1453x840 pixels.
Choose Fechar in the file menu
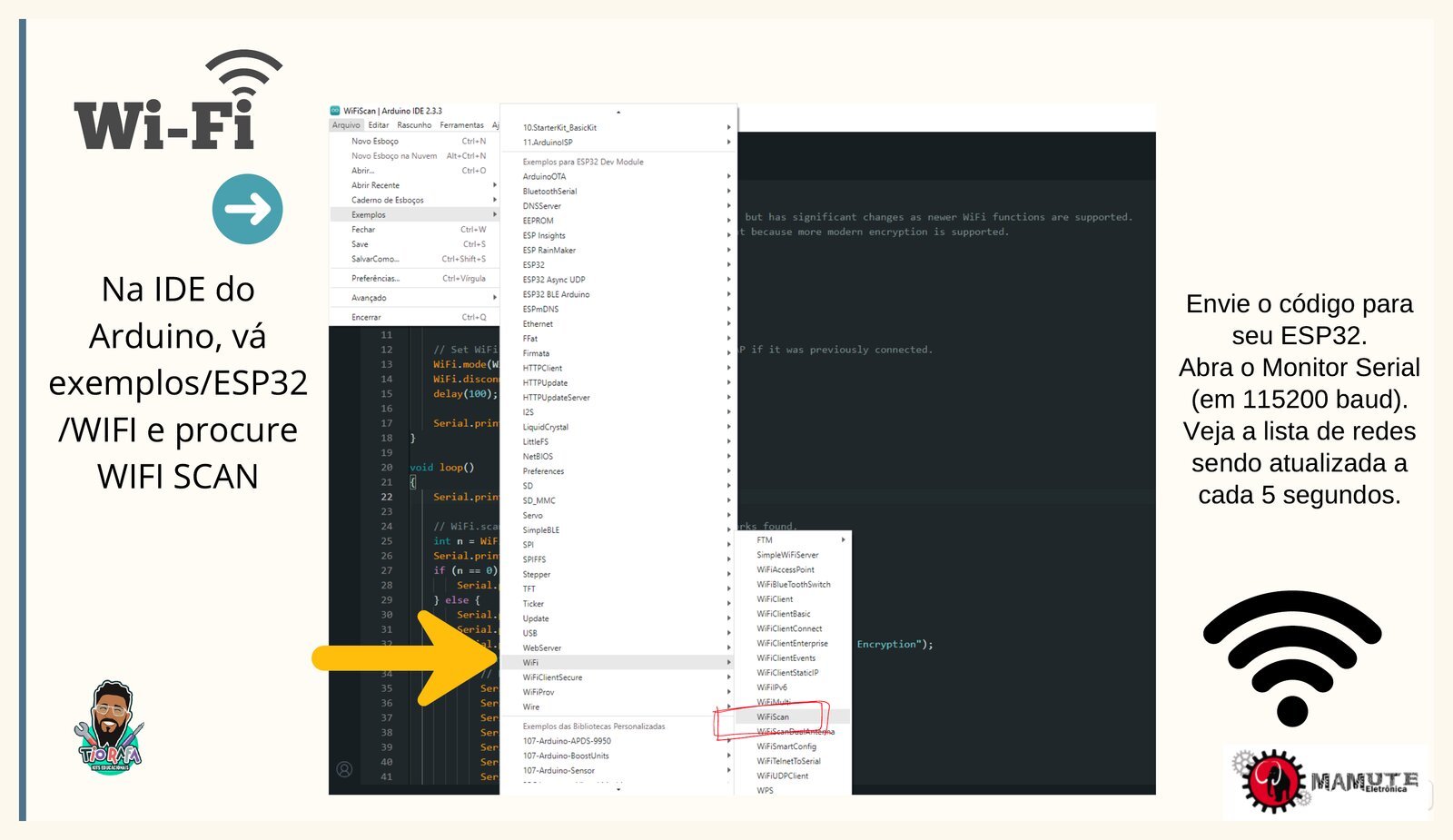click(x=414, y=230)
